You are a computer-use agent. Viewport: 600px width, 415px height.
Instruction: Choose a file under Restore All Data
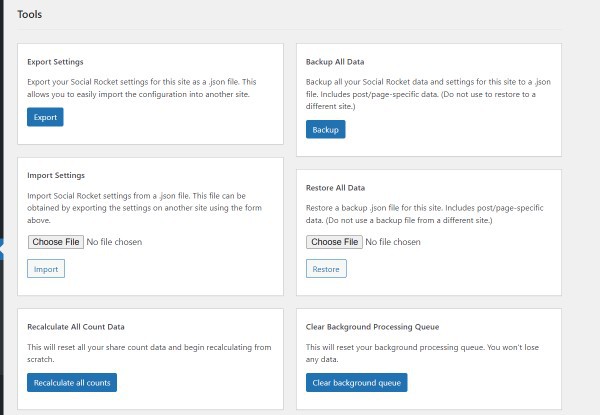click(x=334, y=242)
